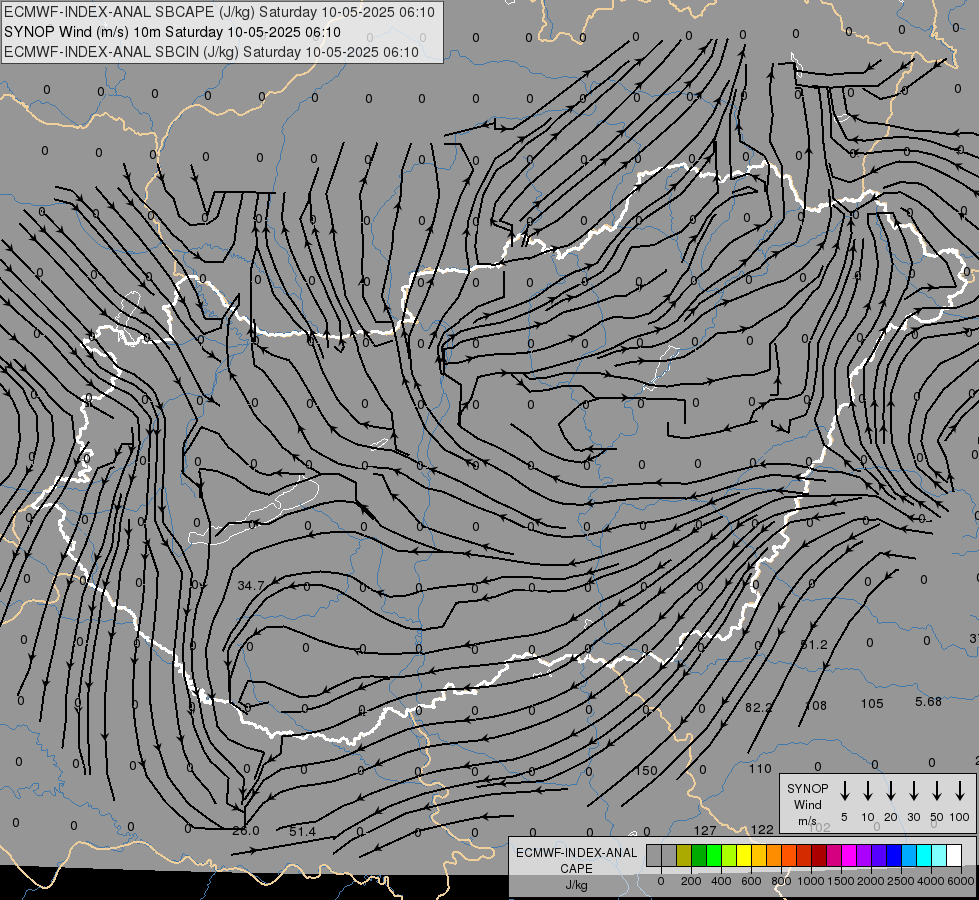Click the wind legend arrow above 10
The image size is (979, 900).
coord(867,791)
